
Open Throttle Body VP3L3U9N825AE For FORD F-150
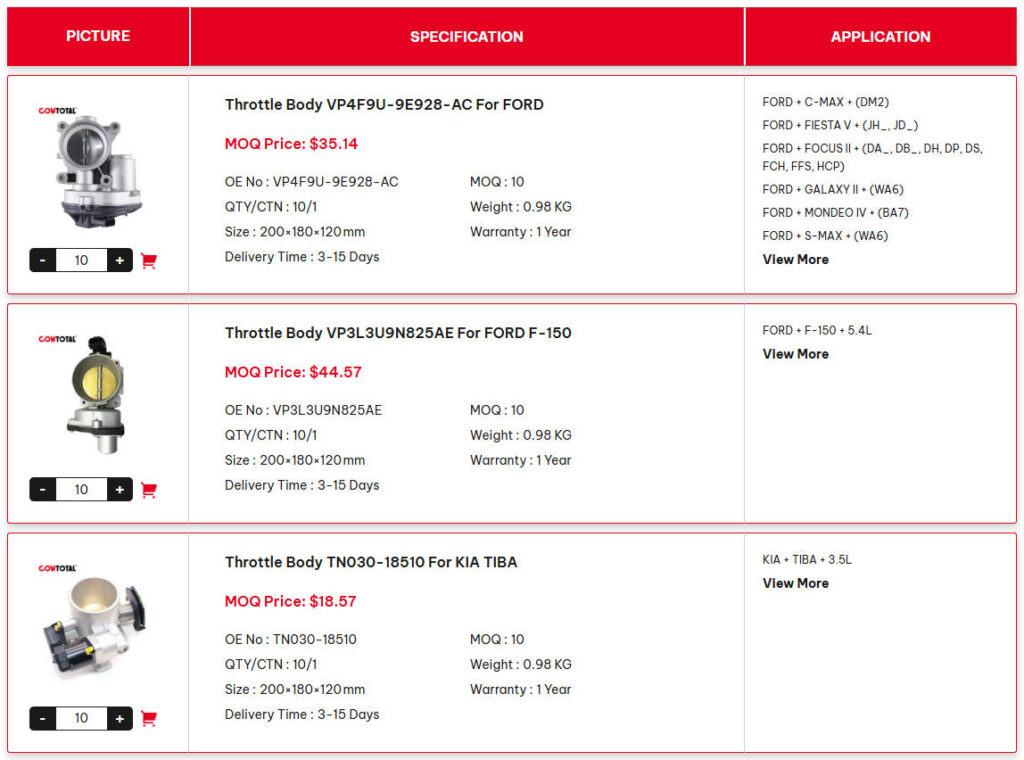[398, 333]
